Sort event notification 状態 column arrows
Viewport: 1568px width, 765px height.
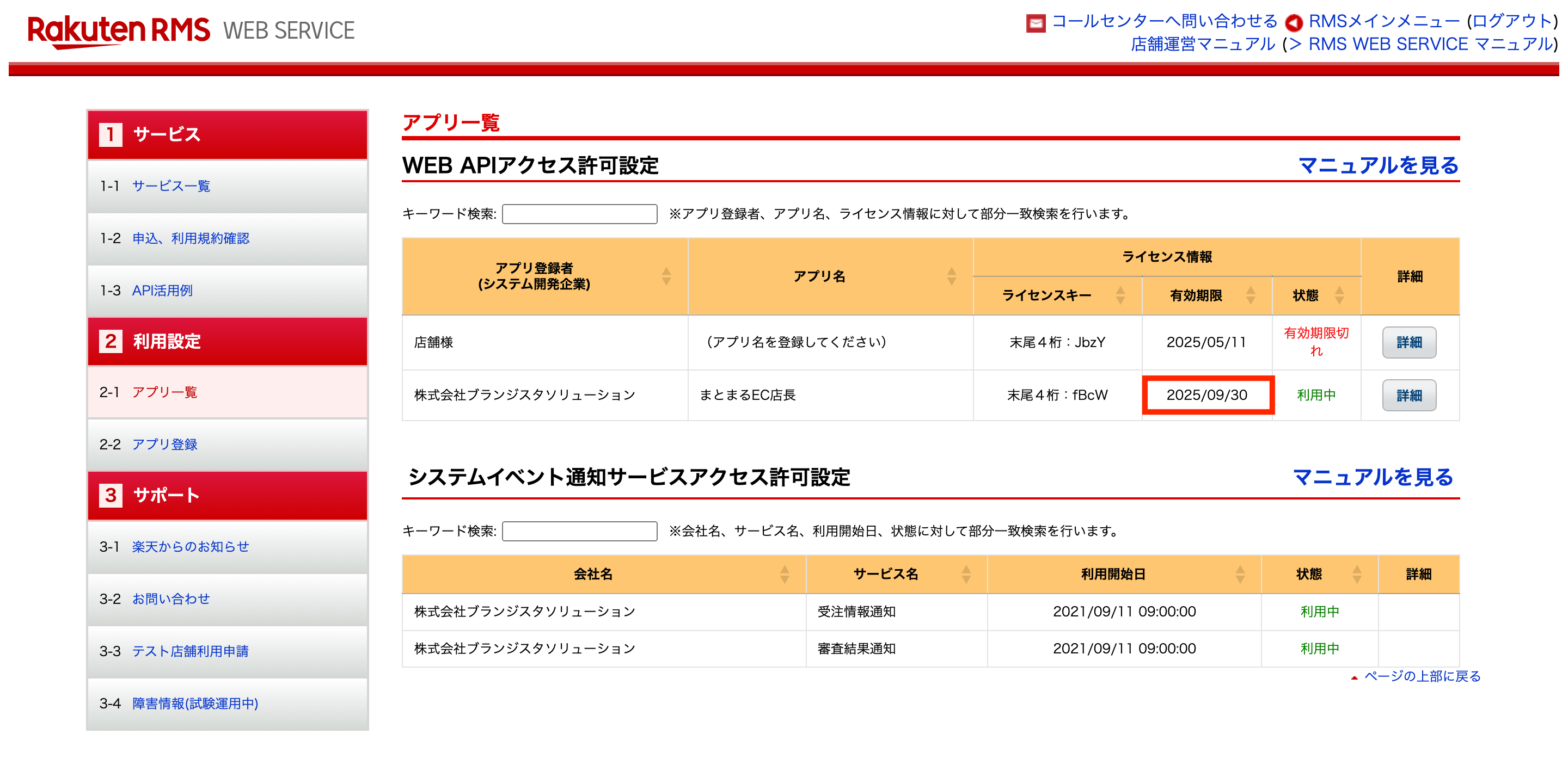tap(1357, 574)
